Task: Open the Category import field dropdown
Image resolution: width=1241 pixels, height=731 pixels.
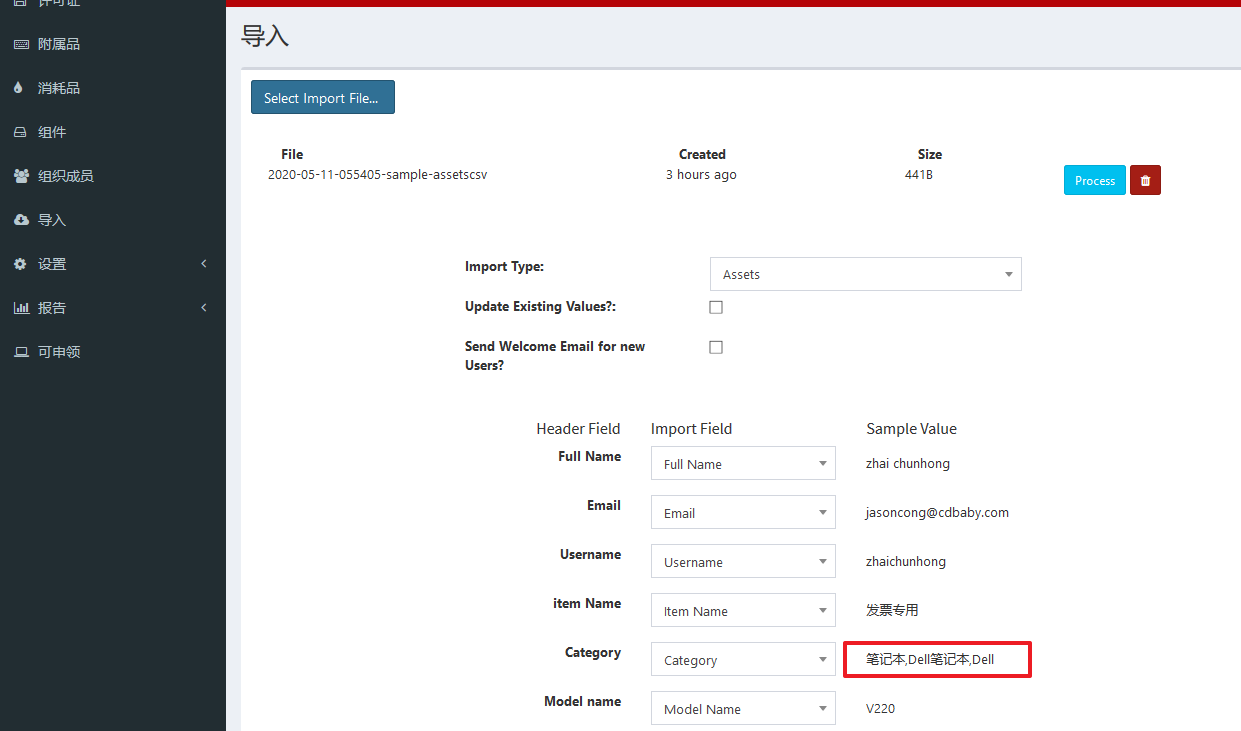Action: tap(742, 659)
